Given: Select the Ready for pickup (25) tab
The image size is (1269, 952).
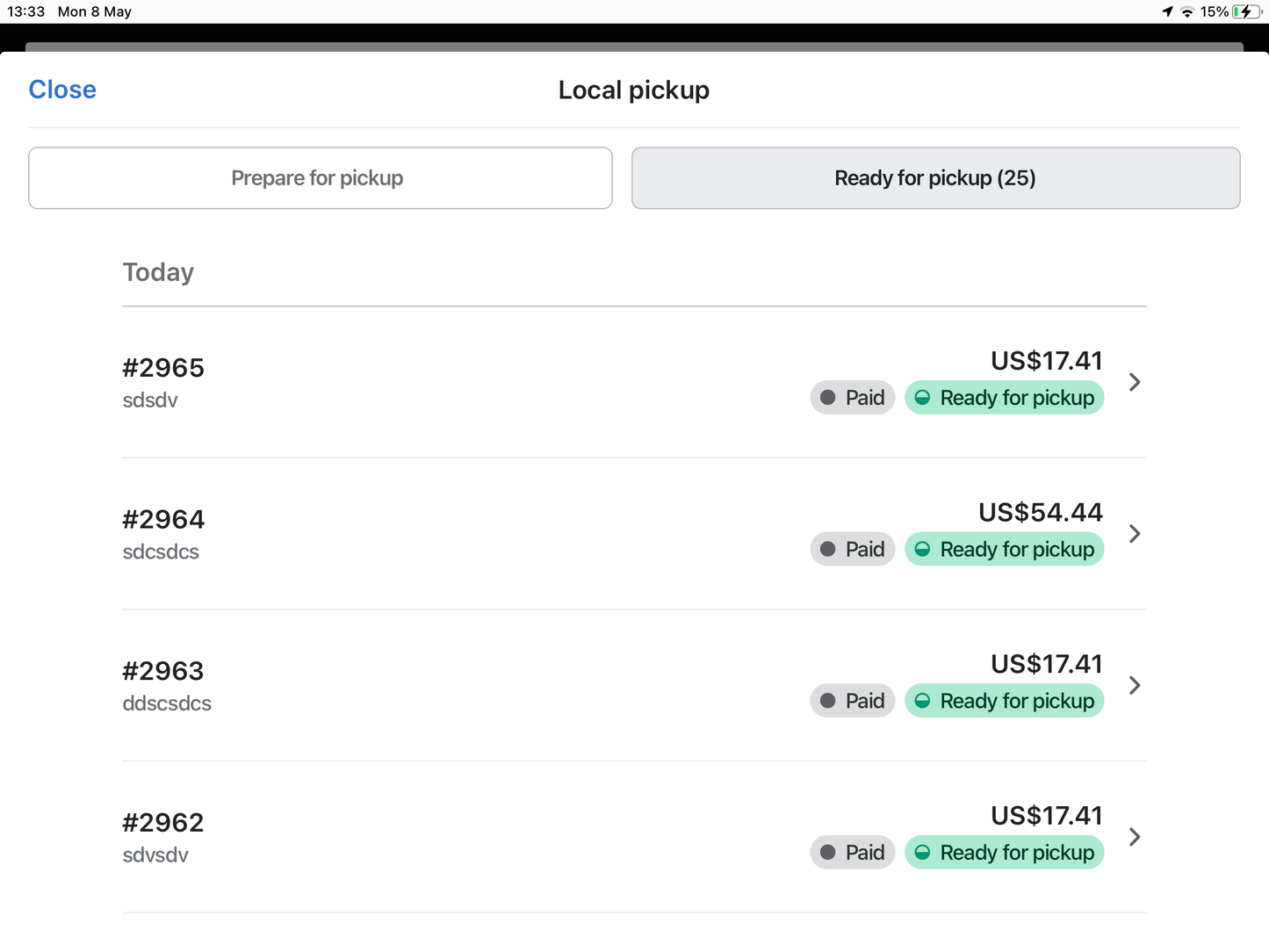Looking at the screenshot, I should coord(935,178).
